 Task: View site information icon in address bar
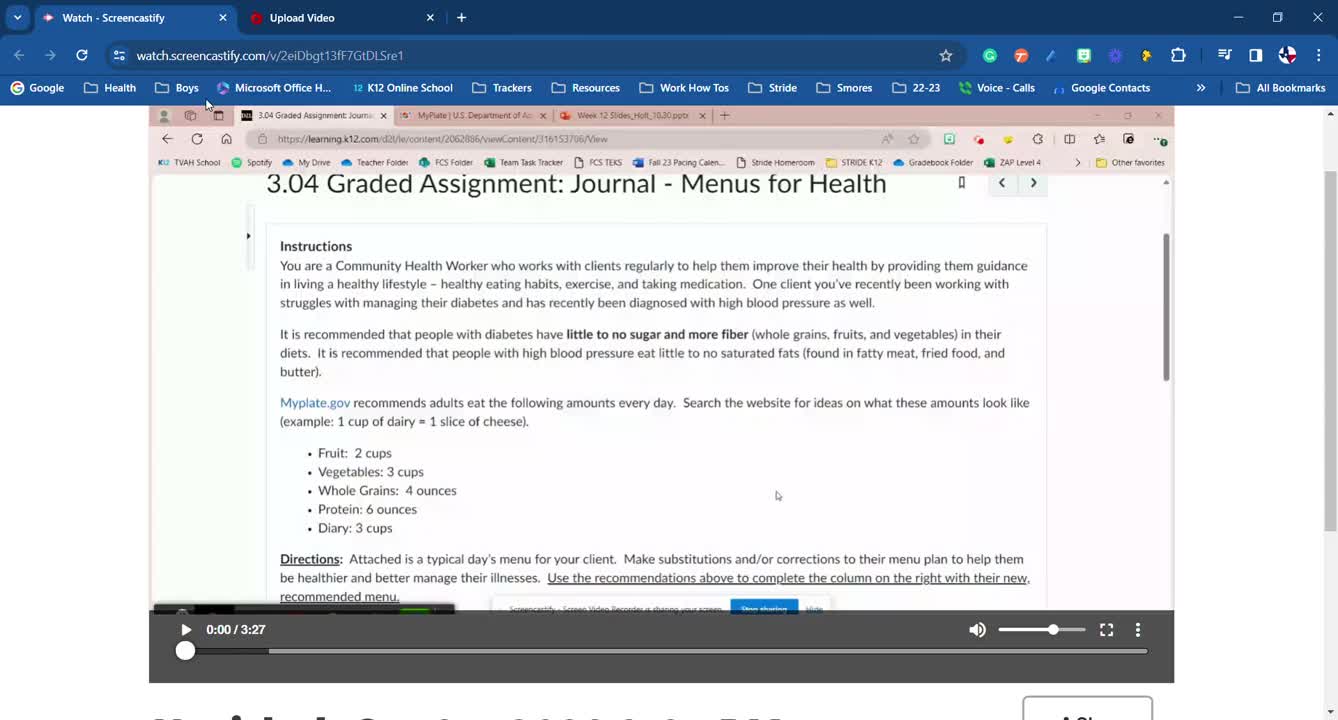pyautogui.click(x=119, y=55)
